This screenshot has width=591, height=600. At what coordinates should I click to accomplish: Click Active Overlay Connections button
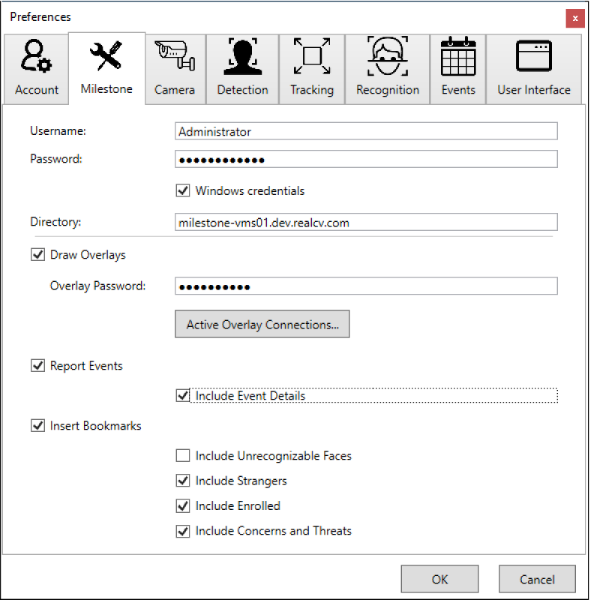pyautogui.click(x=262, y=324)
